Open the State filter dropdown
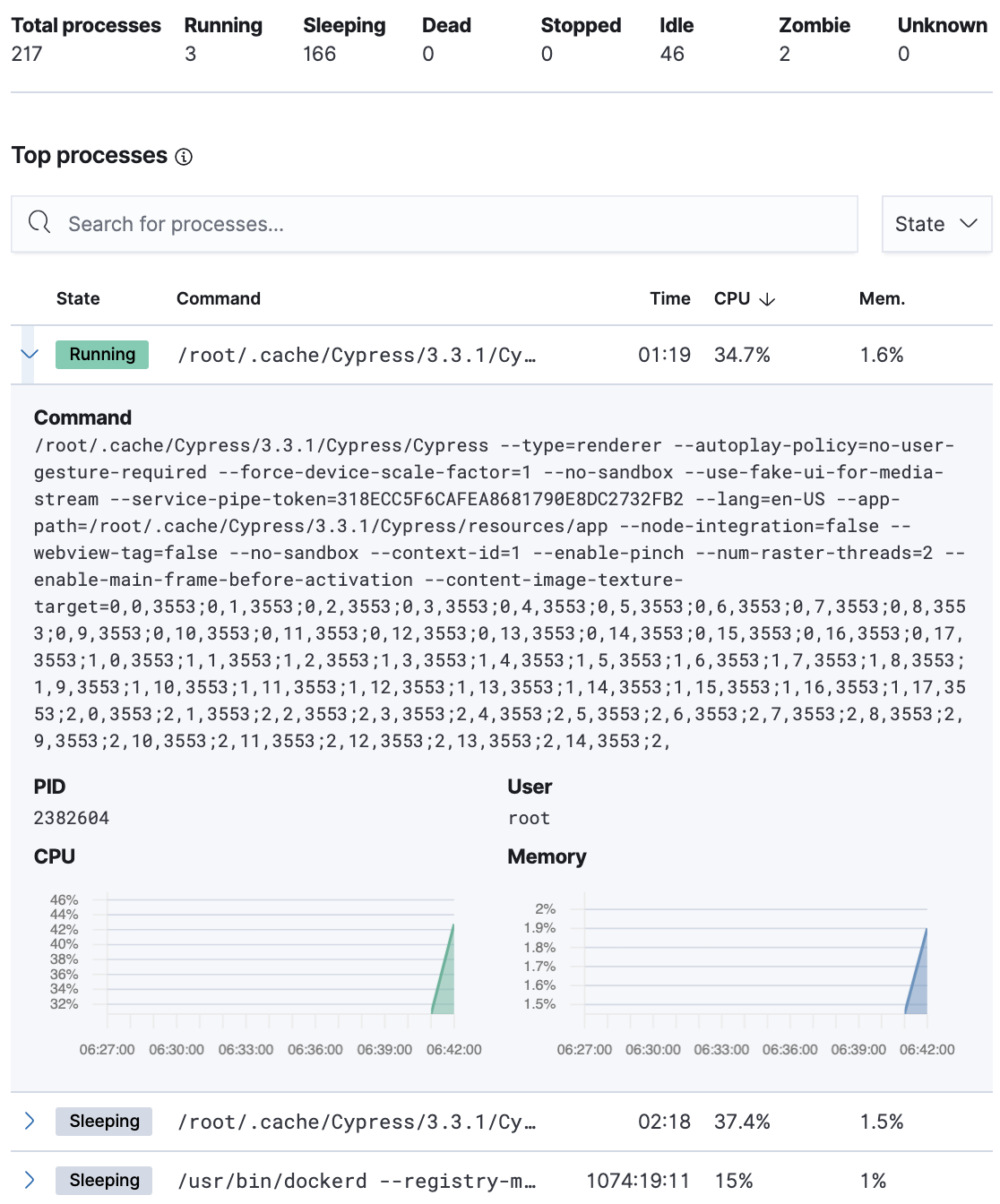The height and width of the screenshot is (1204, 1000). (935, 224)
